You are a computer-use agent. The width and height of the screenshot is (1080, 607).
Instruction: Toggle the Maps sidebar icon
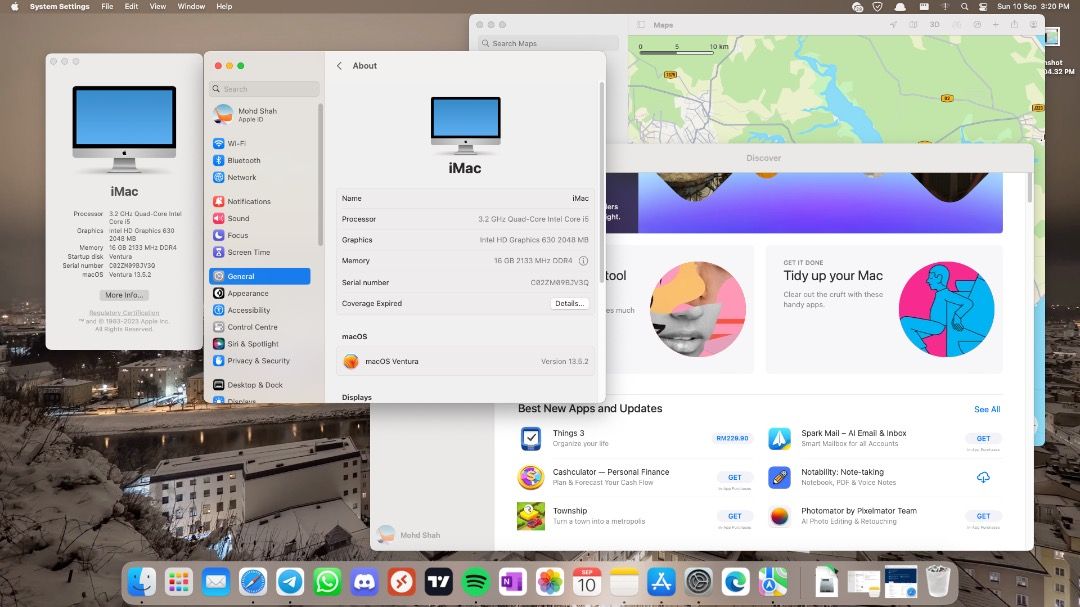641,25
